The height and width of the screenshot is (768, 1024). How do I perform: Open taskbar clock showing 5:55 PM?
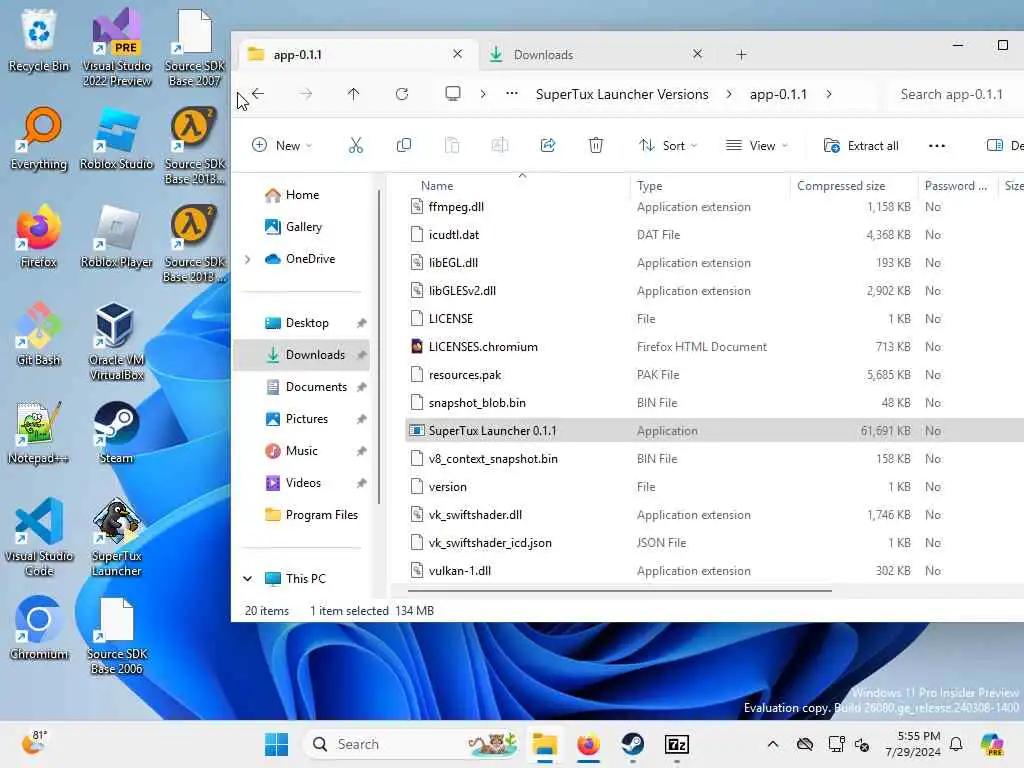[x=914, y=744]
